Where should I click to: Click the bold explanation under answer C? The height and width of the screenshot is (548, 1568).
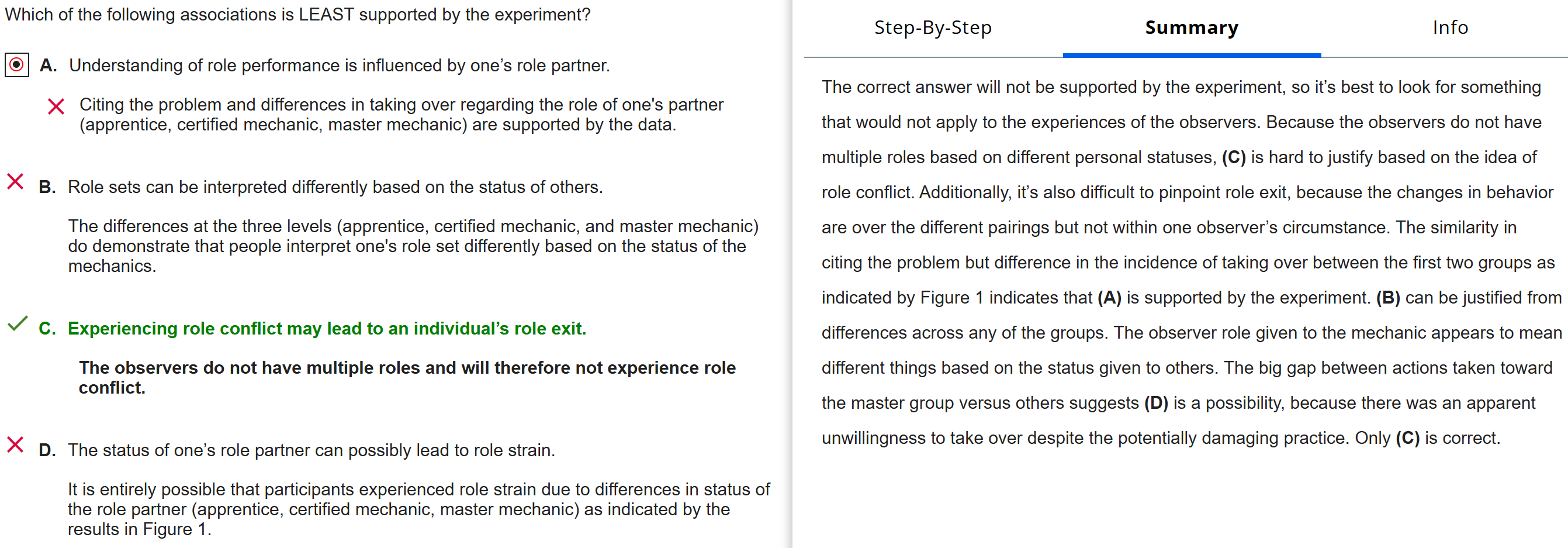[x=407, y=377]
